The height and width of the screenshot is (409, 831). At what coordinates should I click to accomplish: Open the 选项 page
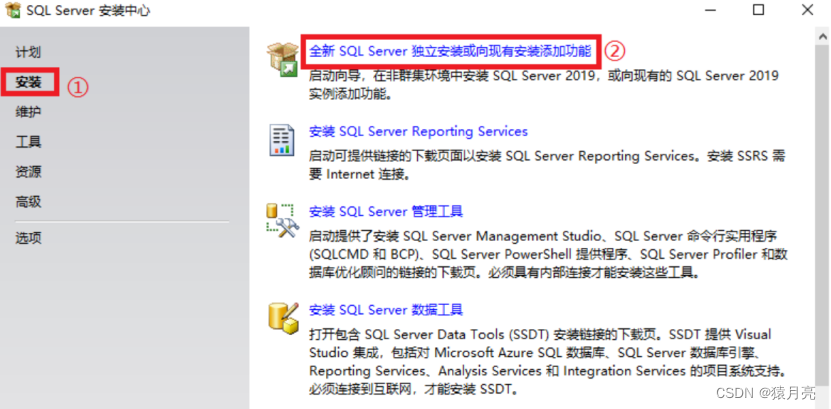pyautogui.click(x=28, y=238)
